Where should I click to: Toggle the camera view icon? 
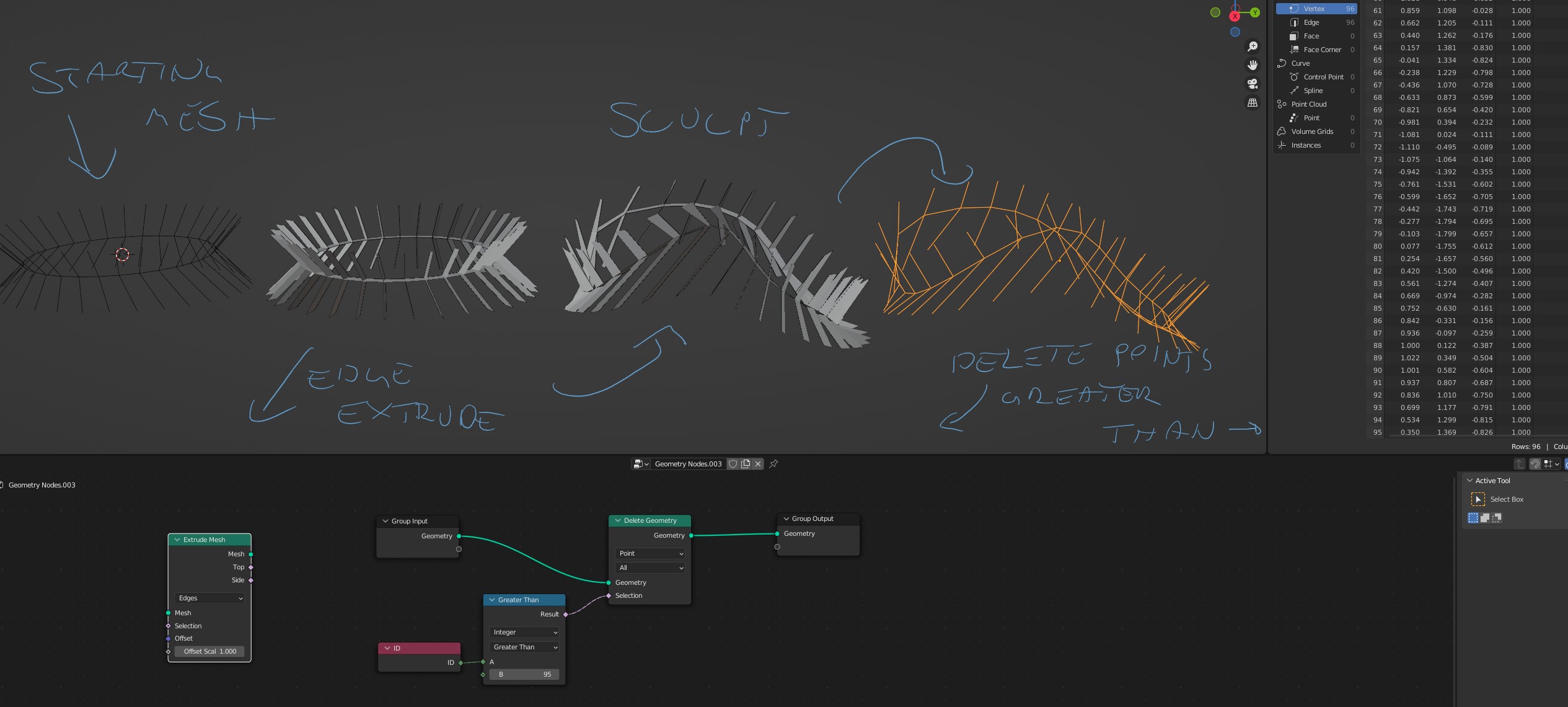coord(1253,84)
